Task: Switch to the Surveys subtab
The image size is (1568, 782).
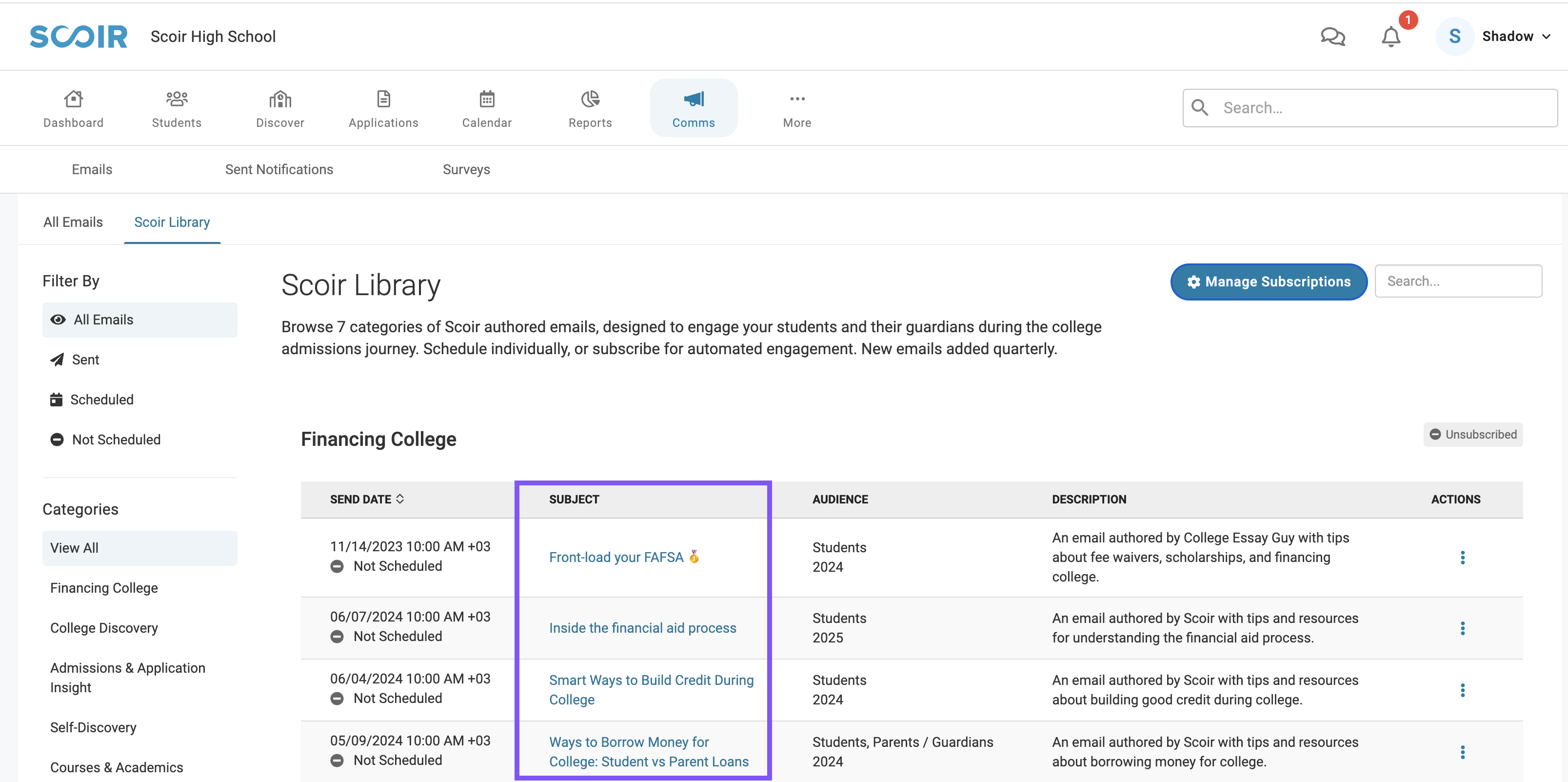Action: [466, 169]
